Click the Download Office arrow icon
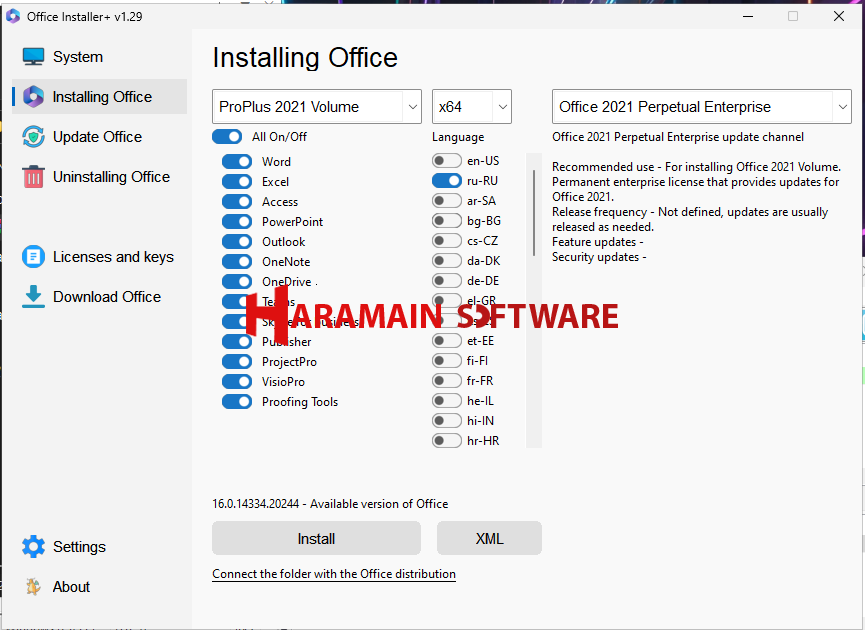 (x=34, y=297)
